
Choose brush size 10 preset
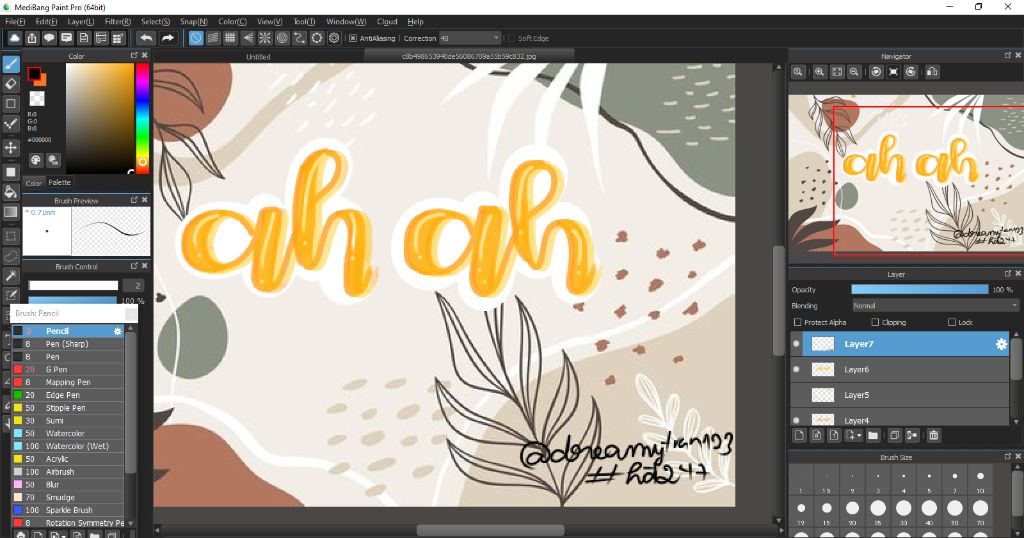(x=980, y=479)
